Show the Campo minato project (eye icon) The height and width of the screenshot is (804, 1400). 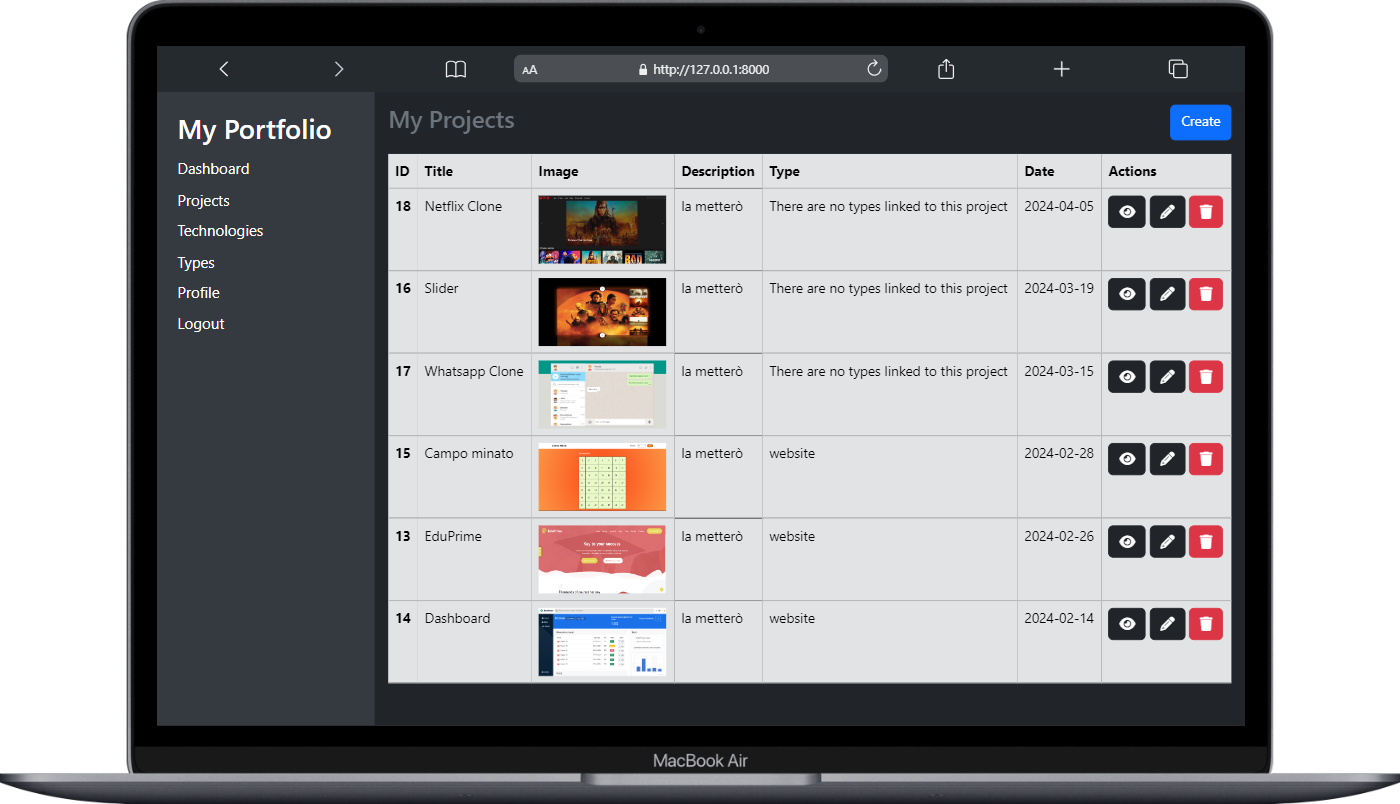coord(1127,459)
